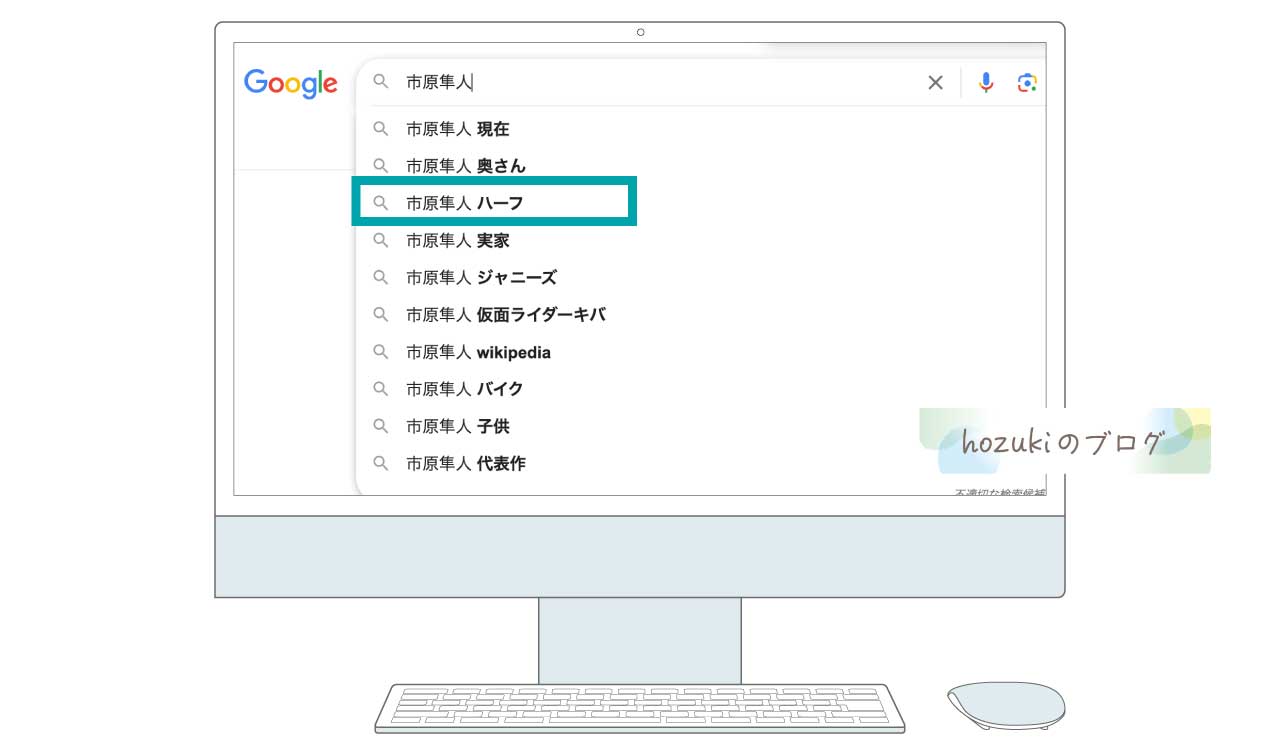Click magnifier icon beside 奥さん suggestion
Viewport: 1280px width, 750px height.
pyautogui.click(x=380, y=165)
